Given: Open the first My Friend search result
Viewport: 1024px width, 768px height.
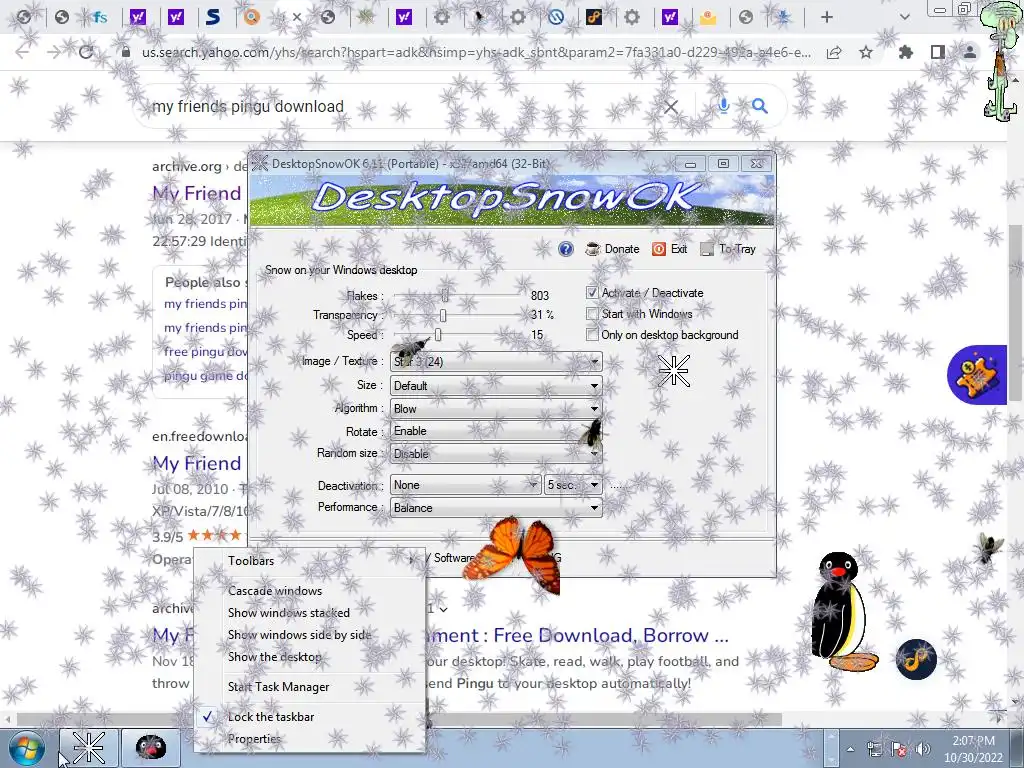Looking at the screenshot, I should 197,193.
